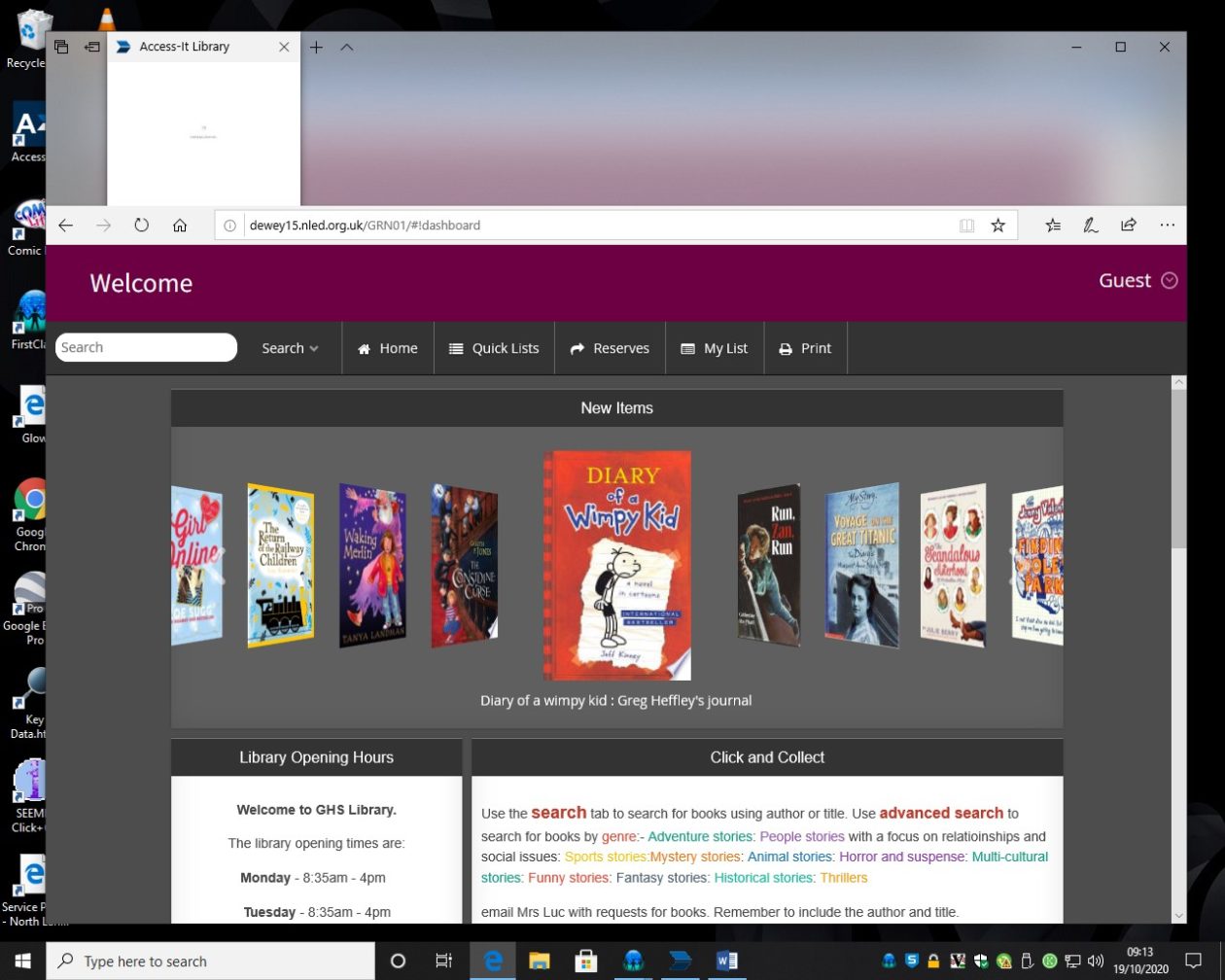Click the address bar URL
The width and height of the screenshot is (1225, 980).
(365, 225)
